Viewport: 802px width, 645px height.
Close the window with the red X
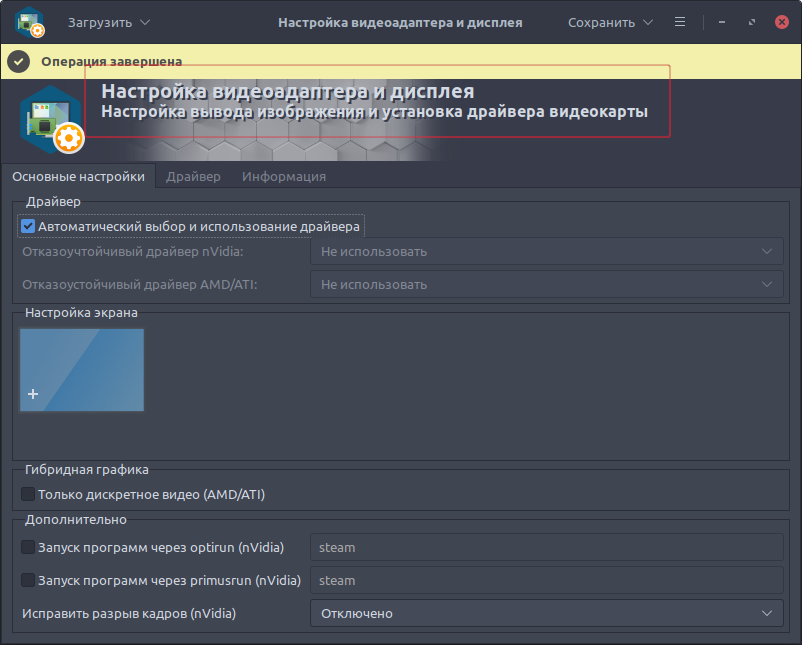(x=782, y=22)
